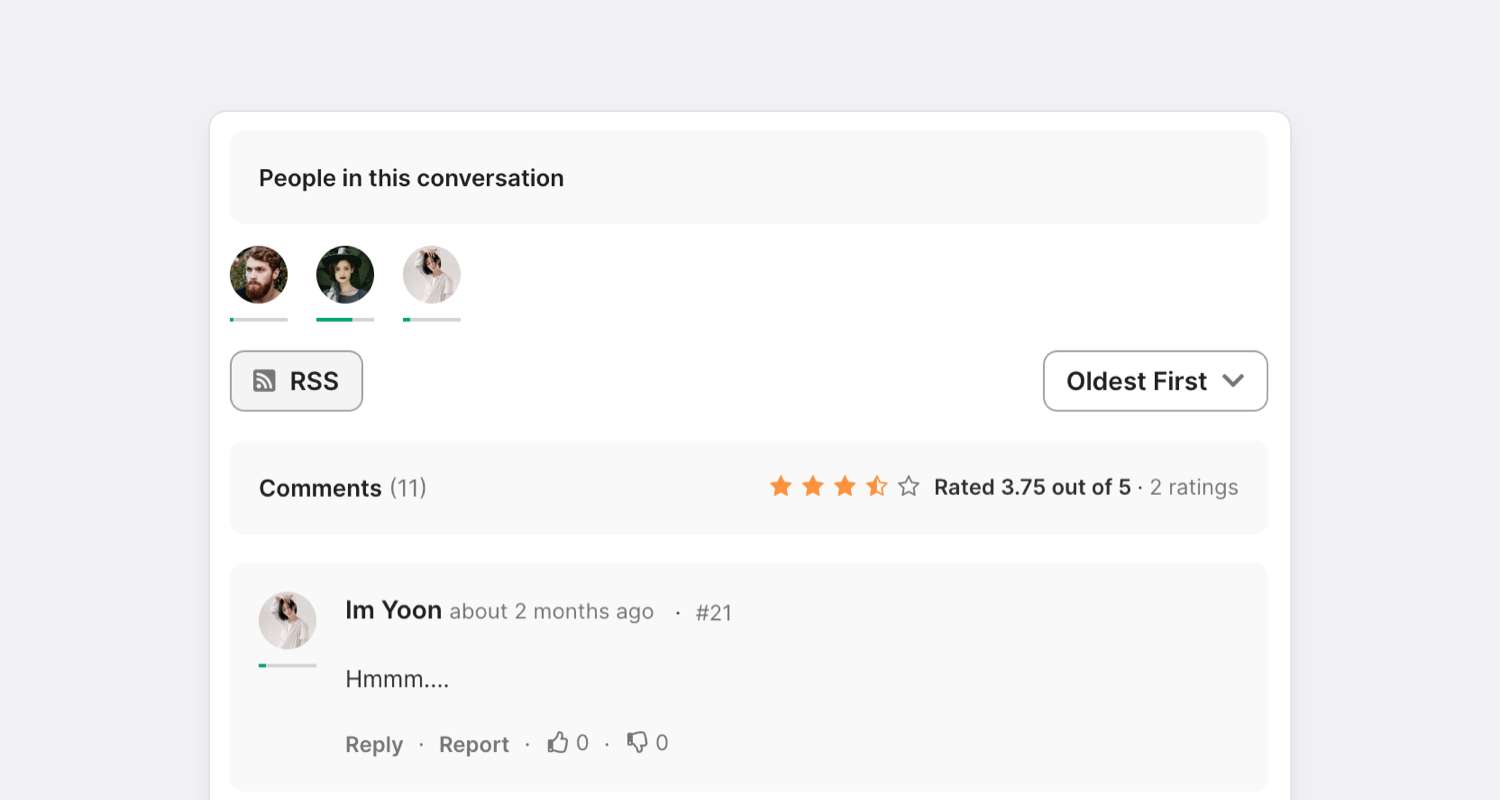1500x800 pixels.
Task: Select the third participant avatar in white
Action: pos(432,275)
